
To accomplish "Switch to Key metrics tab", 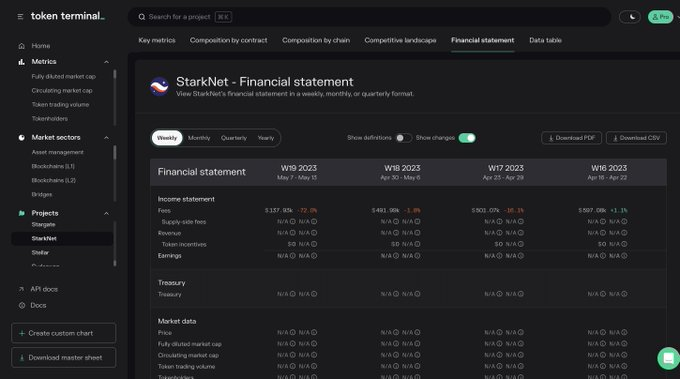I will [x=157, y=40].
